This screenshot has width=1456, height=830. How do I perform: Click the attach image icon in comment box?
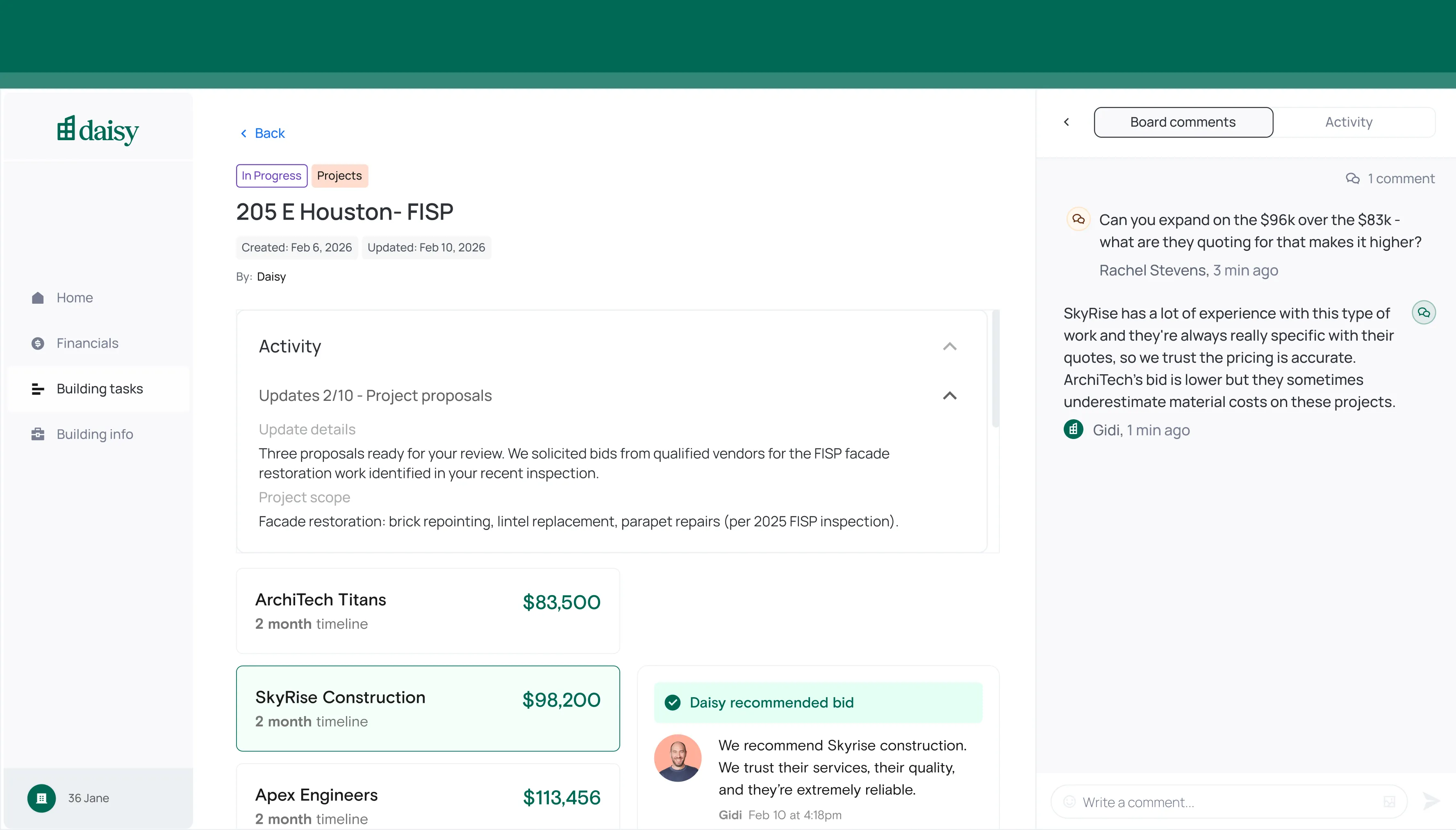[x=1389, y=801]
